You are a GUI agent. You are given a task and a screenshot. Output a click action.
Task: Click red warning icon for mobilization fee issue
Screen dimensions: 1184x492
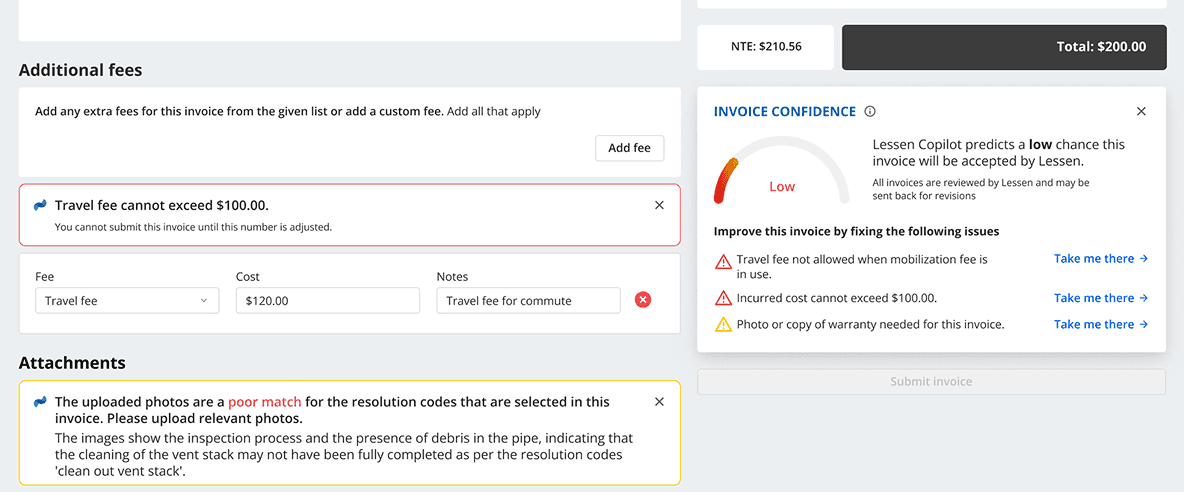pos(723,262)
